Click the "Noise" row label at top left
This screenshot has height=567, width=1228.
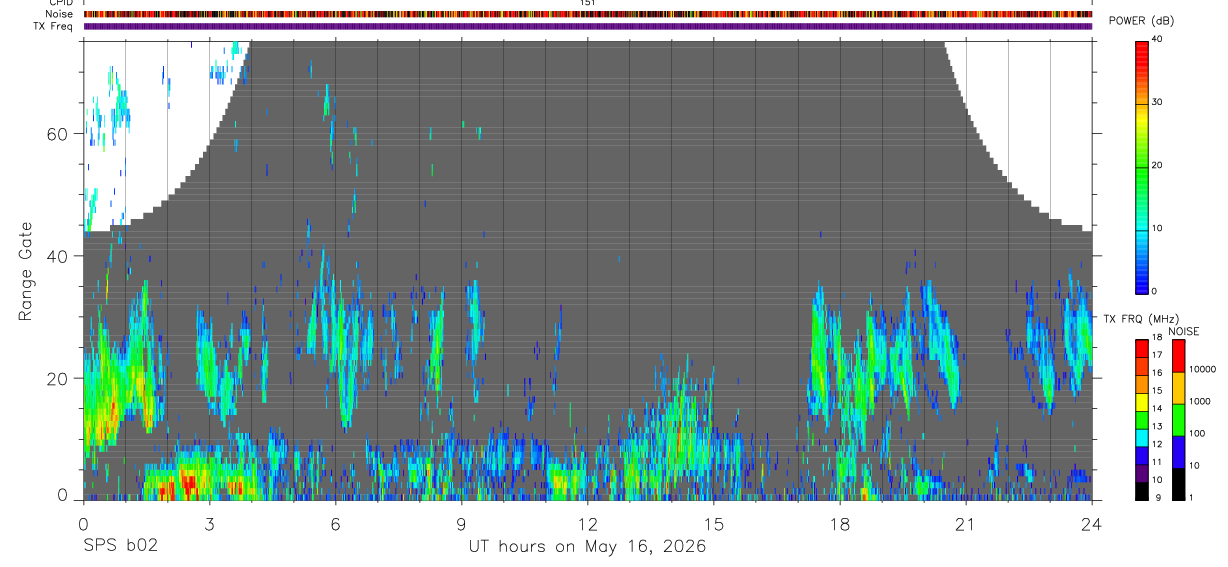(59, 14)
